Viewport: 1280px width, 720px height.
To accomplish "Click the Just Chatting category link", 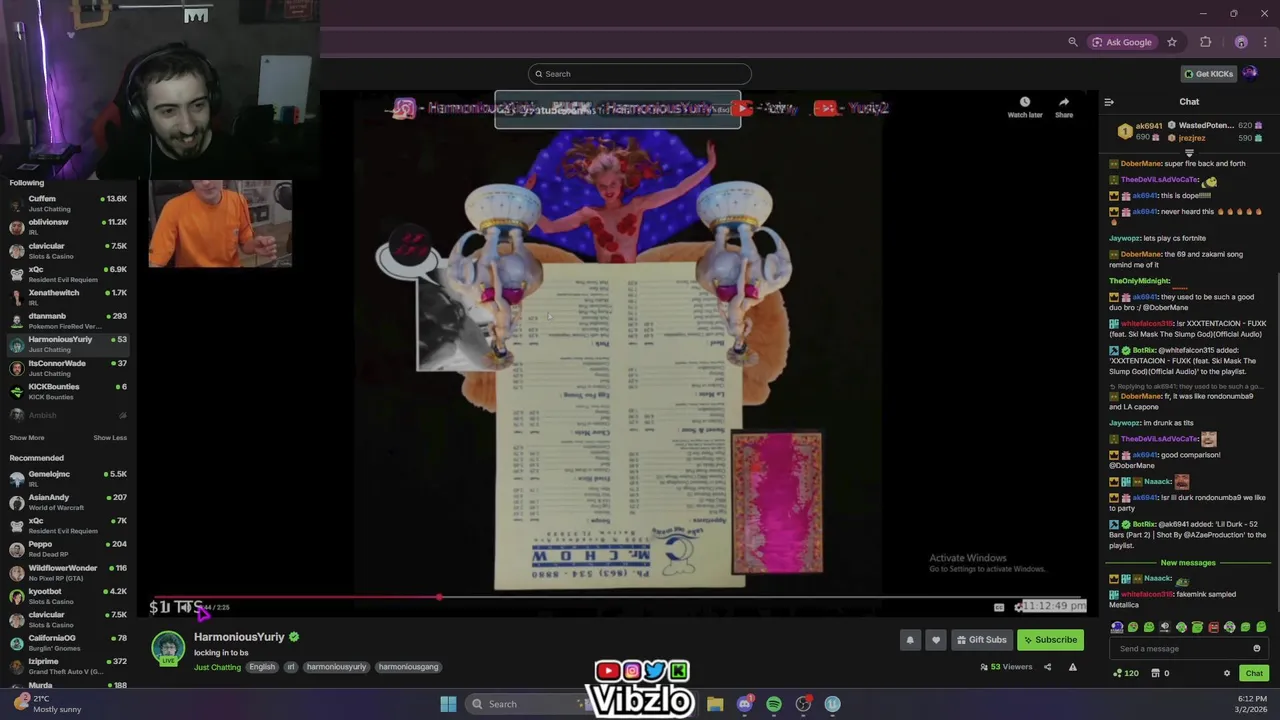I will click(x=217, y=667).
